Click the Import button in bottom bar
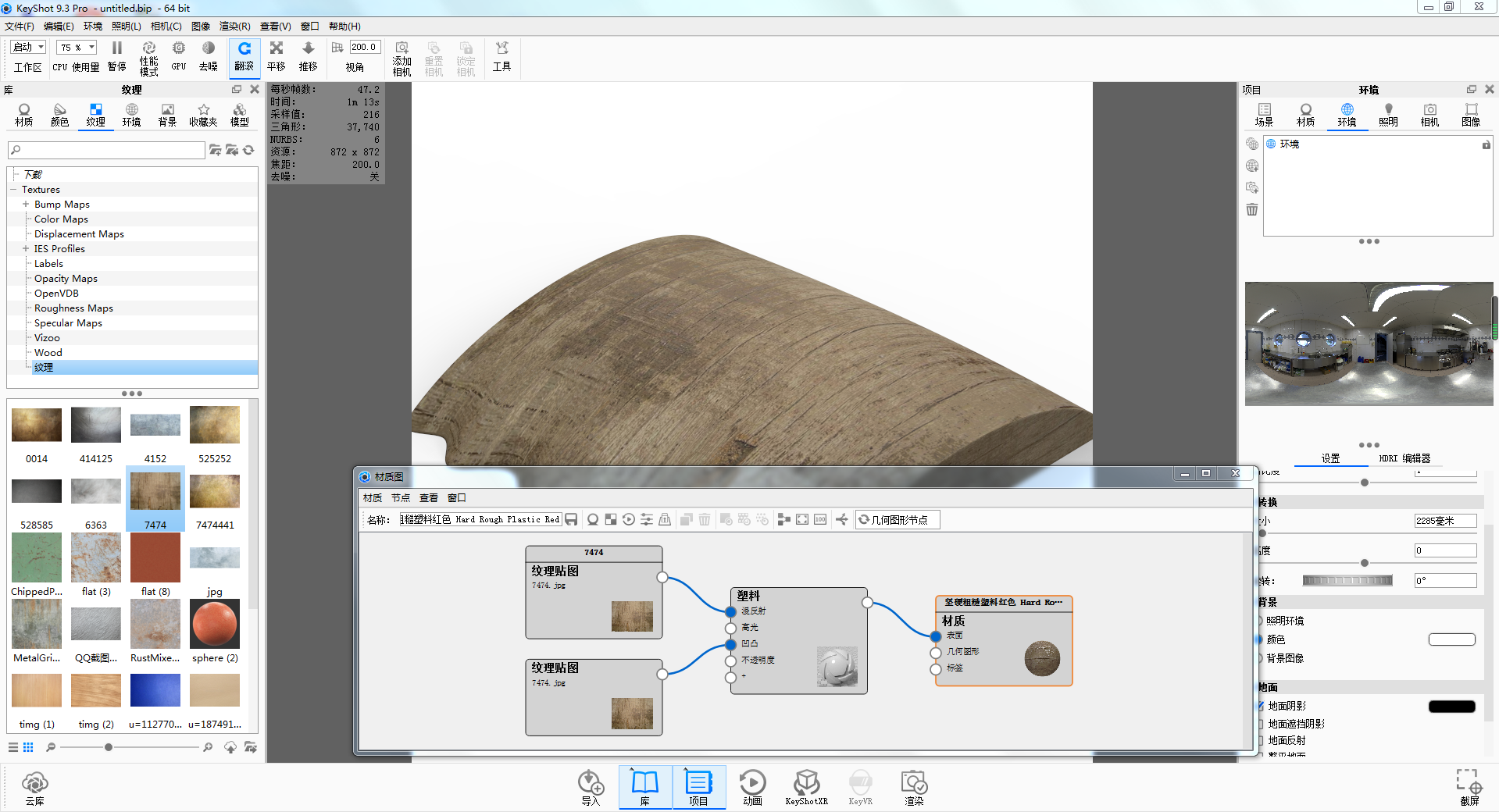The height and width of the screenshot is (812, 1499). click(x=591, y=787)
